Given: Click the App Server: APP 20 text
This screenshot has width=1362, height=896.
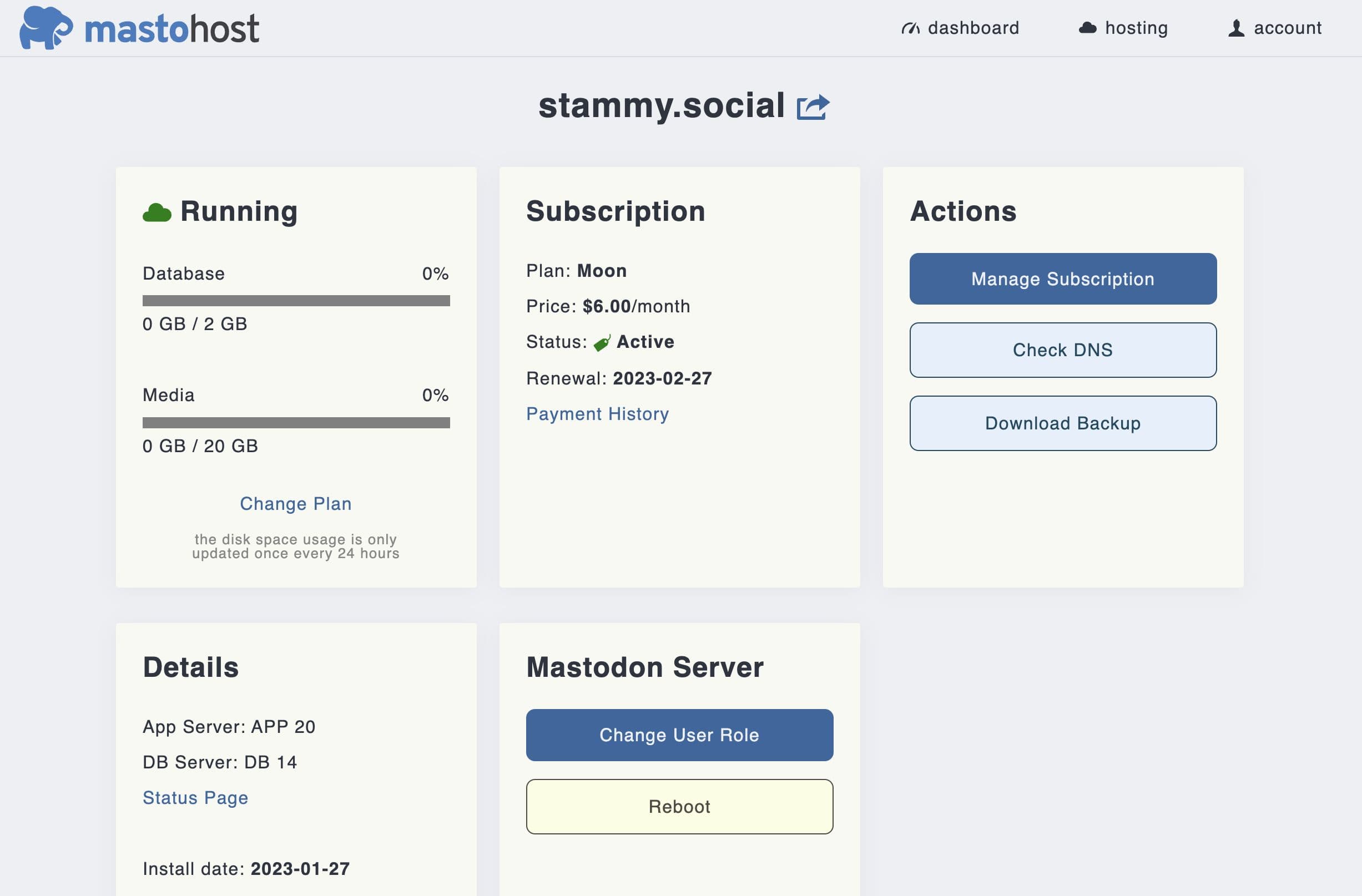Looking at the screenshot, I should pyautogui.click(x=229, y=727).
